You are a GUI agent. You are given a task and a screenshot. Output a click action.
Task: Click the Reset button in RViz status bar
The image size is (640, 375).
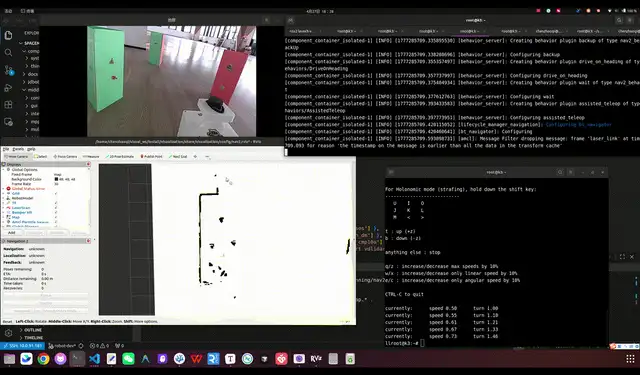(x=7, y=322)
